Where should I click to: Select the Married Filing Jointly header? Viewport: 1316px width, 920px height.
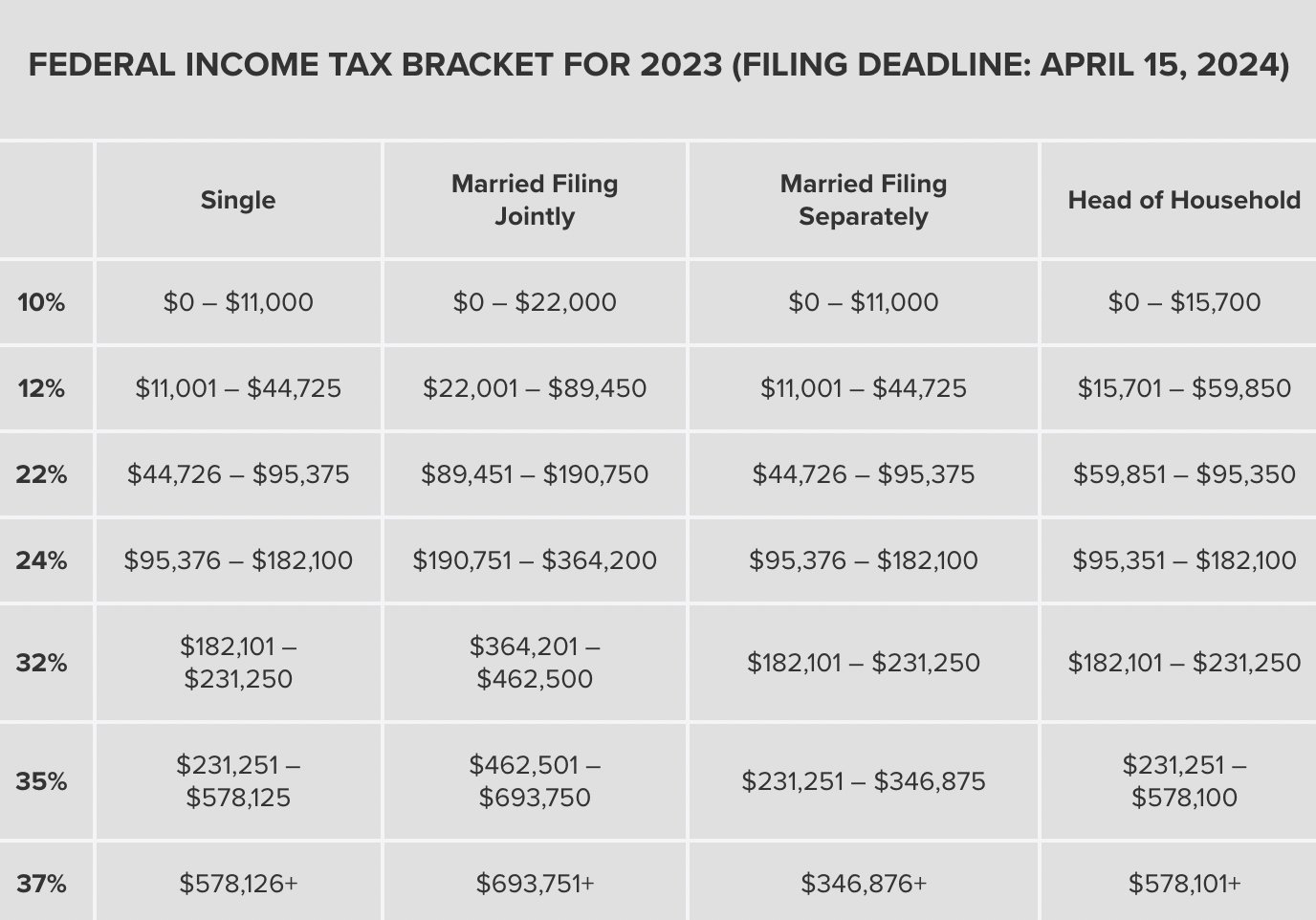coord(535,200)
